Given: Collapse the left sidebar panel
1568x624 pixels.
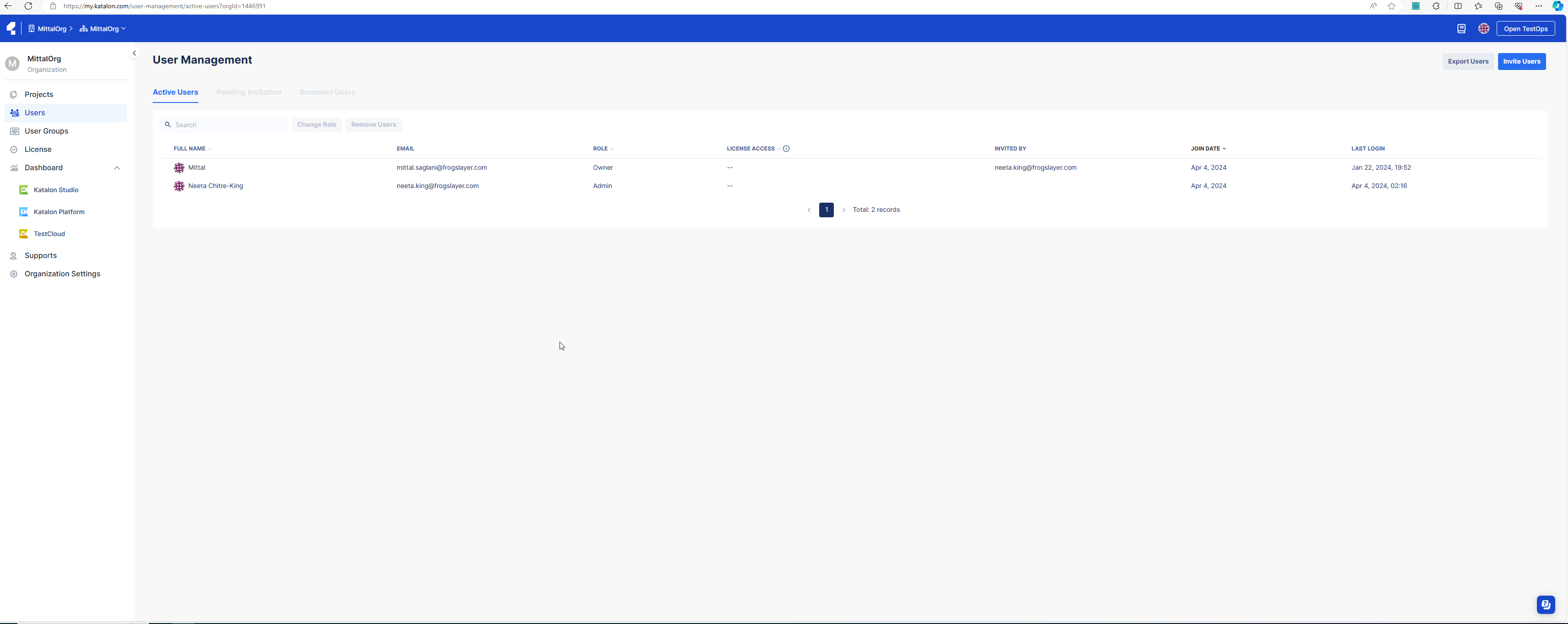Looking at the screenshot, I should [x=134, y=53].
